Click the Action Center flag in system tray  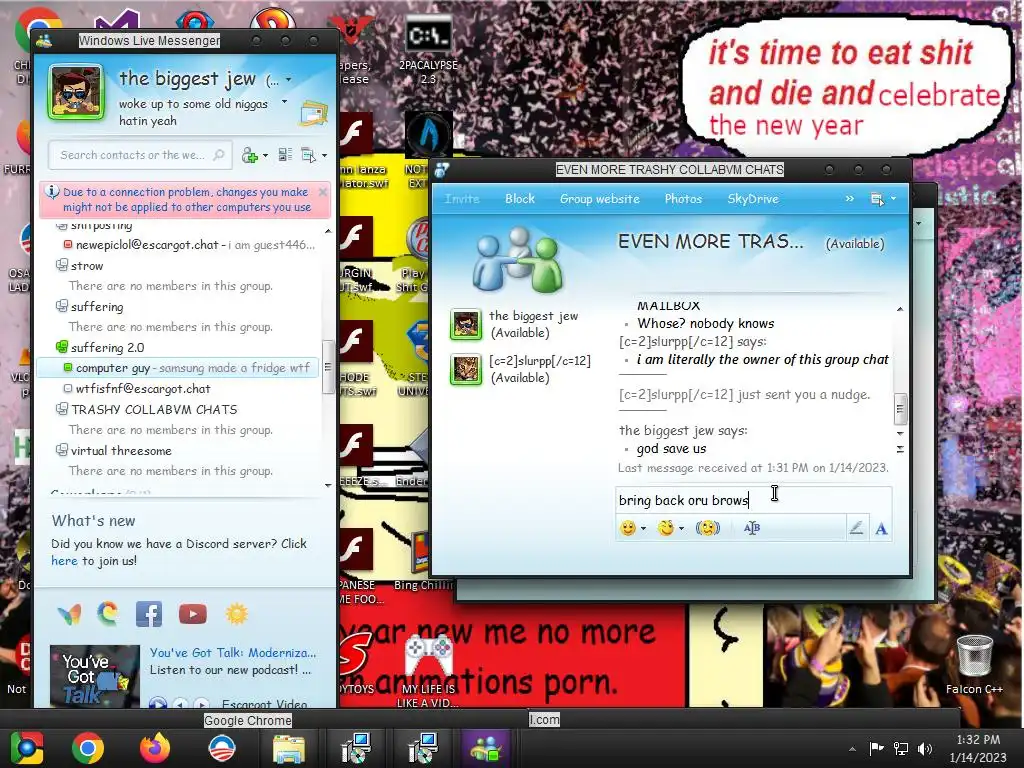(876, 748)
